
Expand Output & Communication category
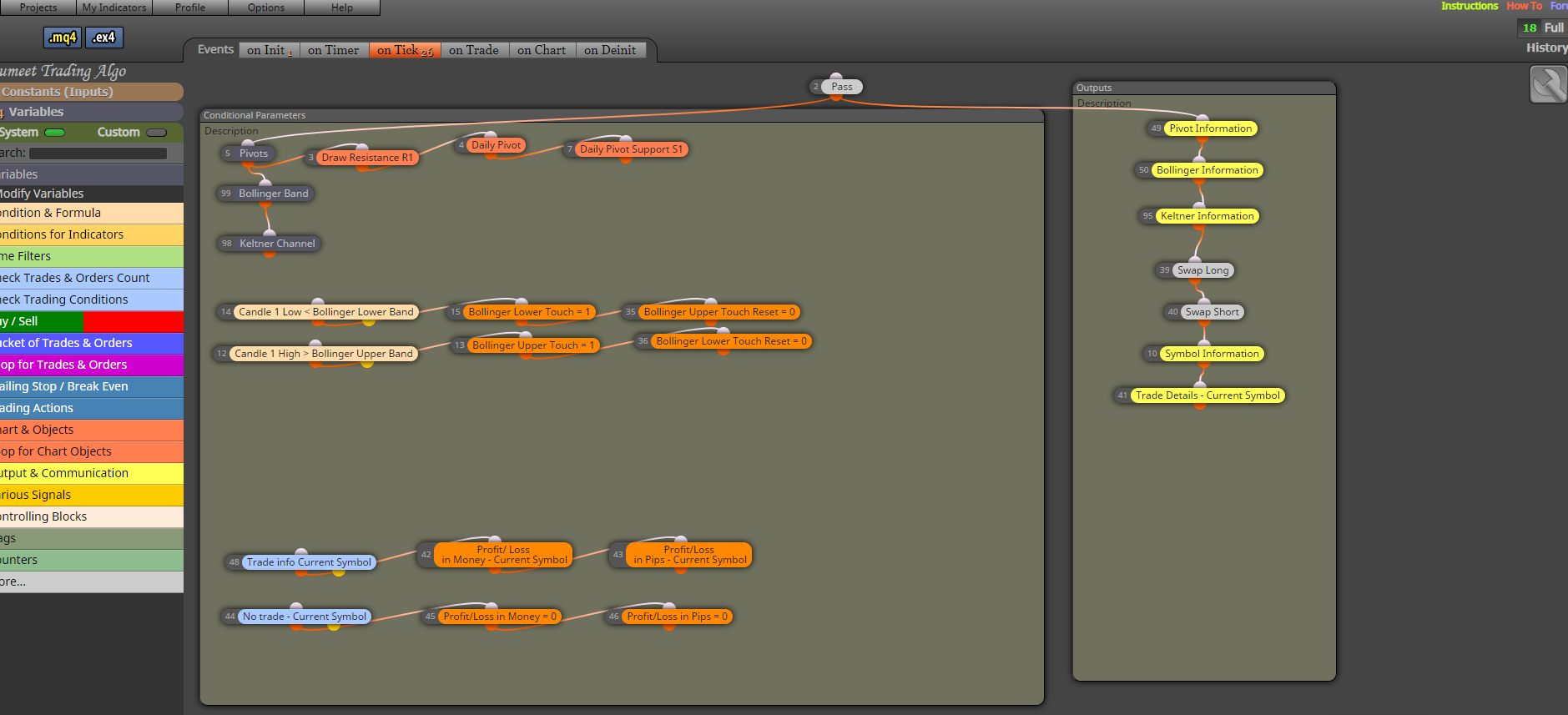(x=92, y=473)
